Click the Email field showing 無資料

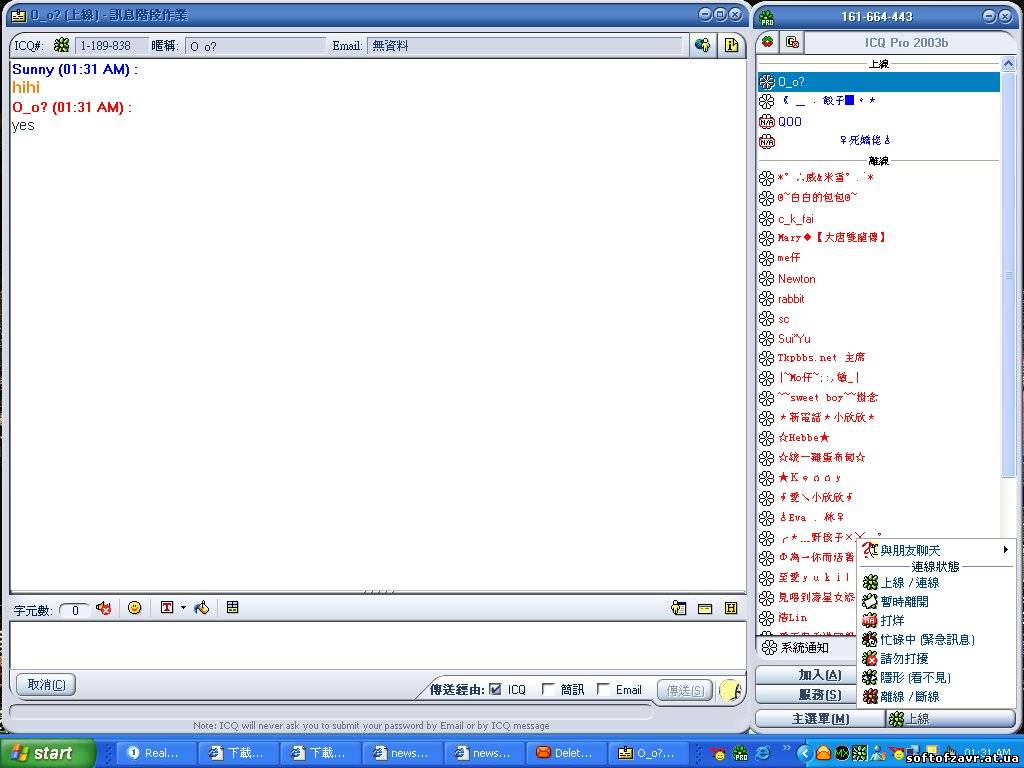[524, 46]
